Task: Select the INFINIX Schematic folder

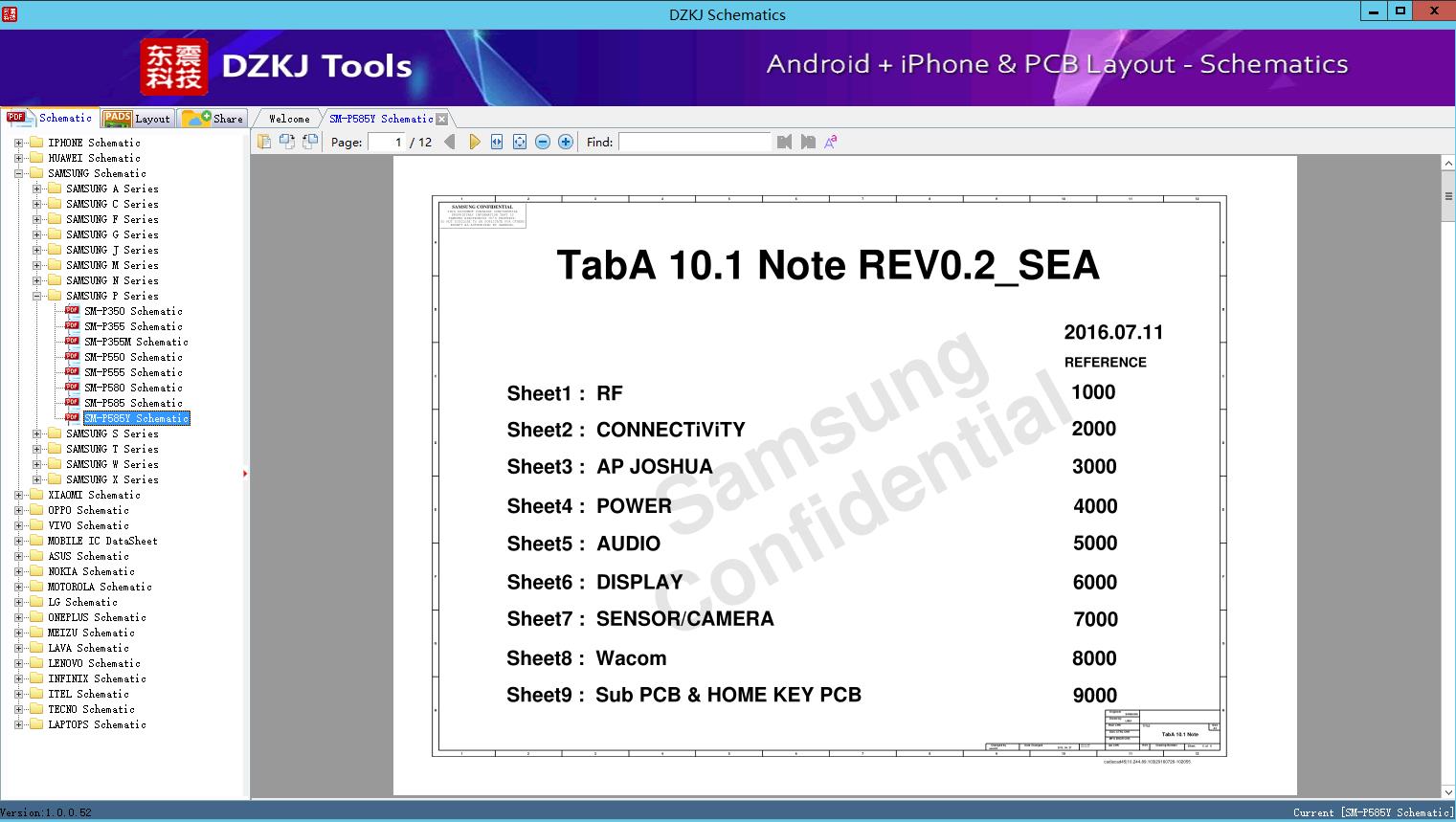Action: pos(97,678)
